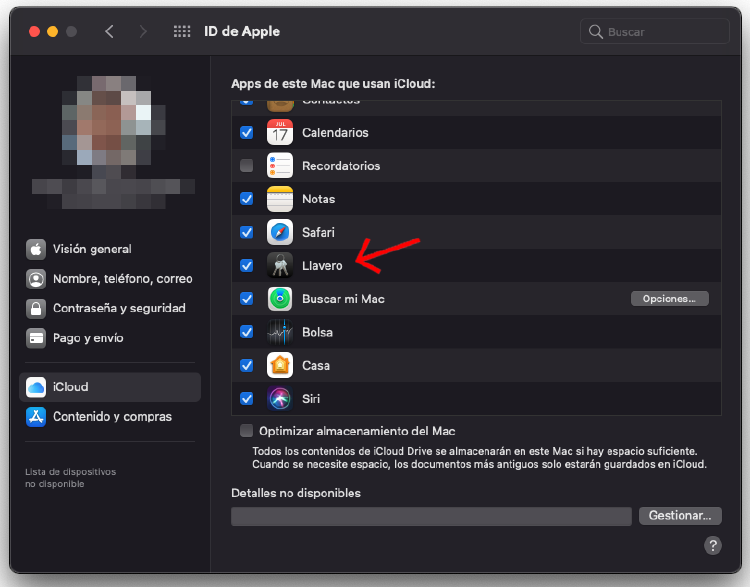
Task: Click the padlock icon beside Contraseña y seguridad
Action: [x=36, y=309]
